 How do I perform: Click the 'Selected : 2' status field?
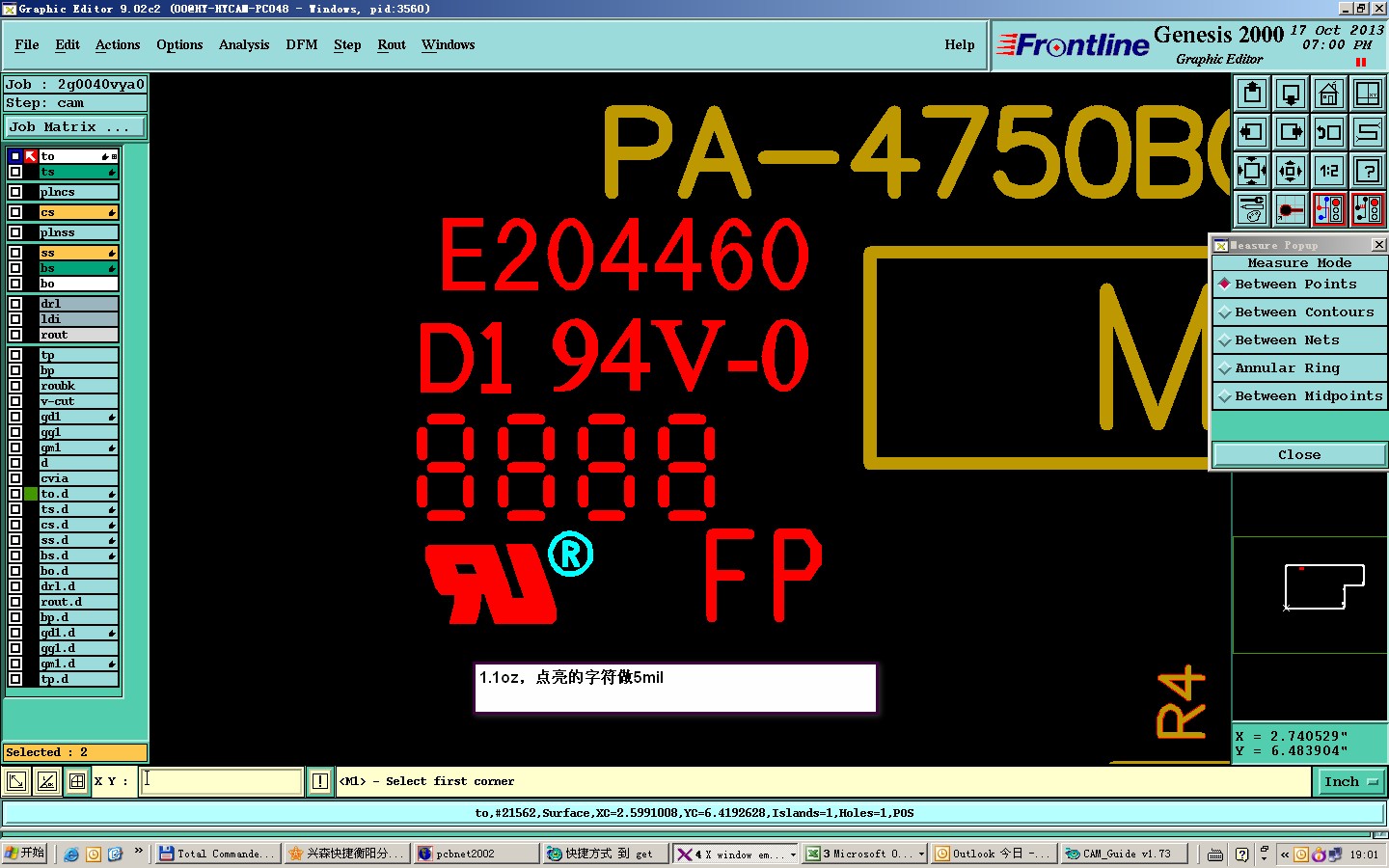point(75,752)
